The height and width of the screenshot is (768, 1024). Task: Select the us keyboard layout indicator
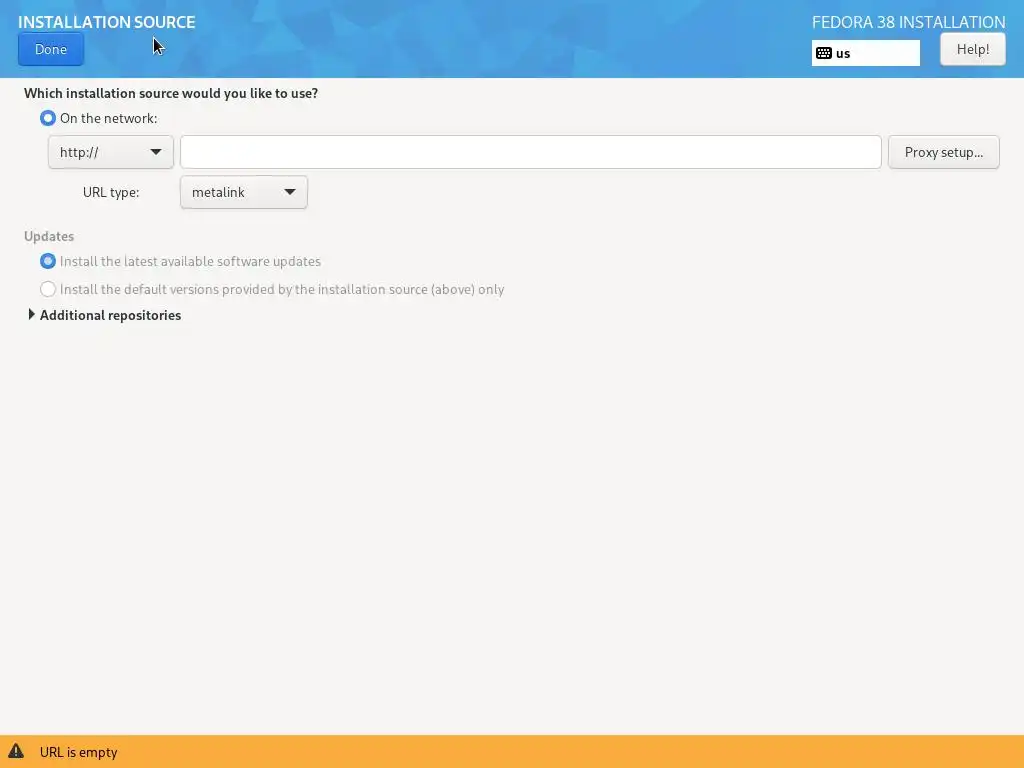865,54
